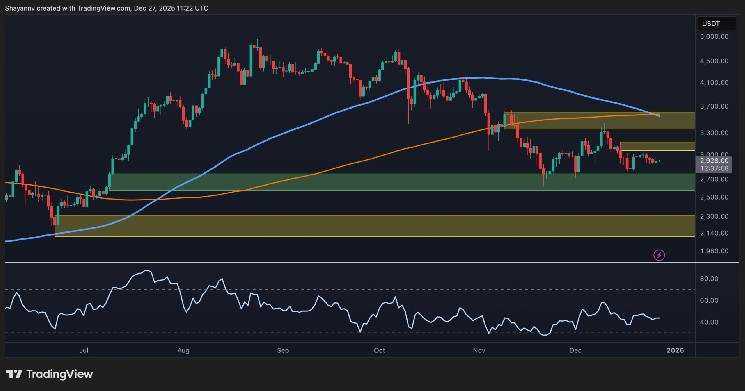
Task: Select the upper yellow resistance zone rectangle
Action: (600, 121)
